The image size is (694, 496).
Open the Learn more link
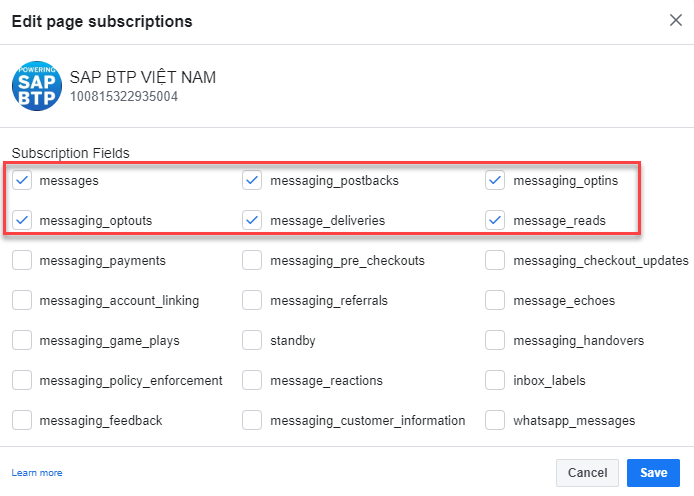pyautogui.click(x=37, y=473)
